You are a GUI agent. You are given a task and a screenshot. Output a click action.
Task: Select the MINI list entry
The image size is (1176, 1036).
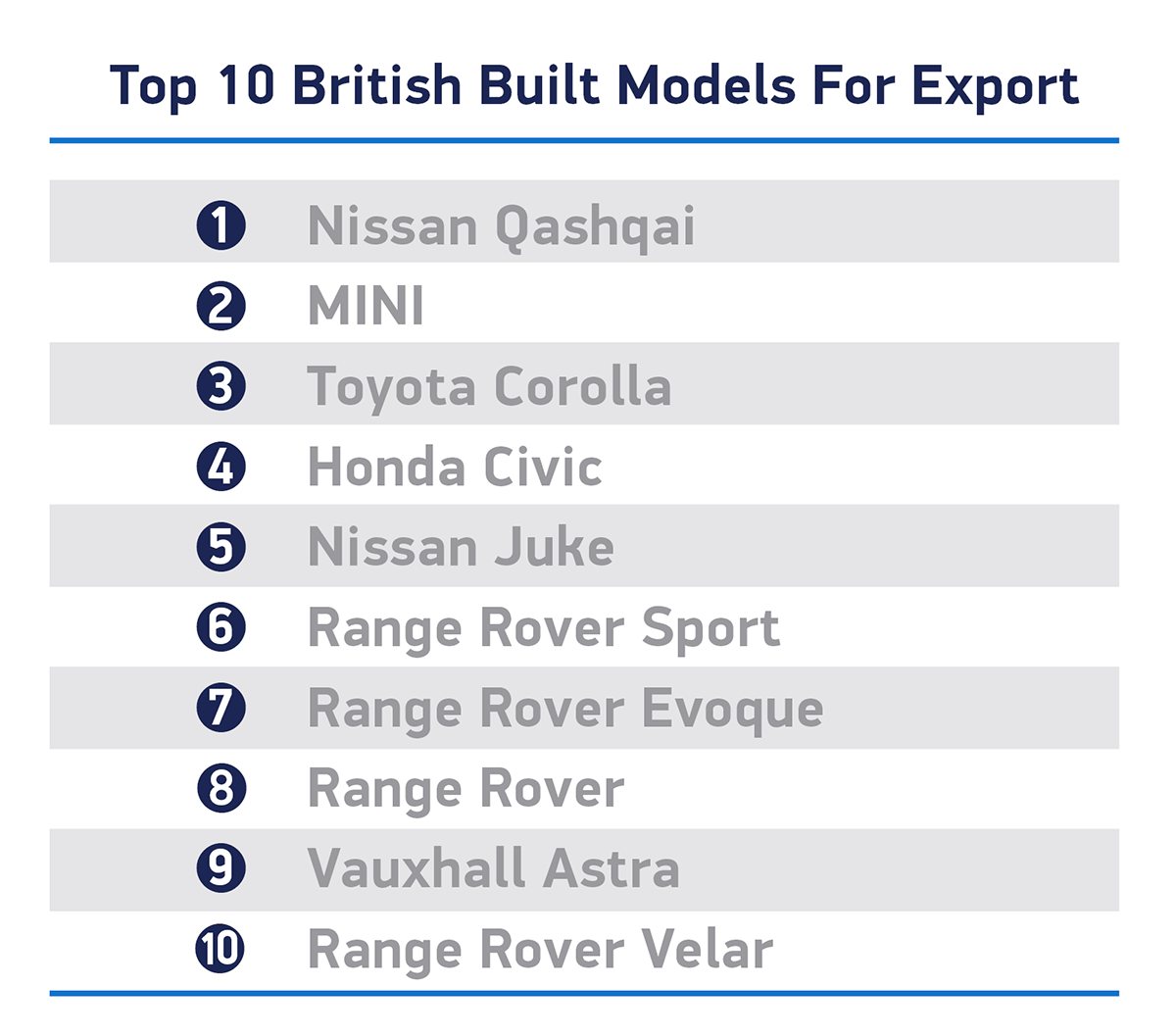click(366, 306)
